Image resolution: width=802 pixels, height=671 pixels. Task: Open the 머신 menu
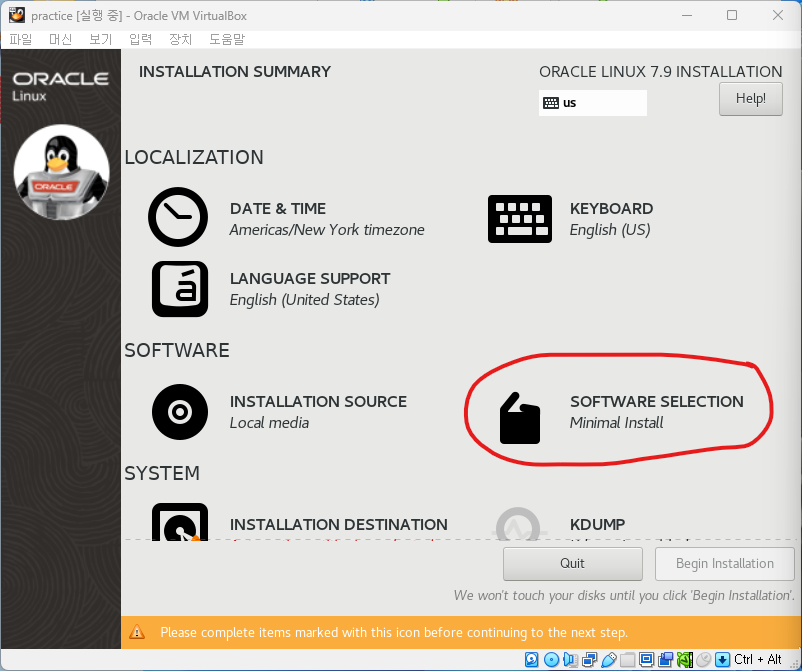pyautogui.click(x=60, y=39)
